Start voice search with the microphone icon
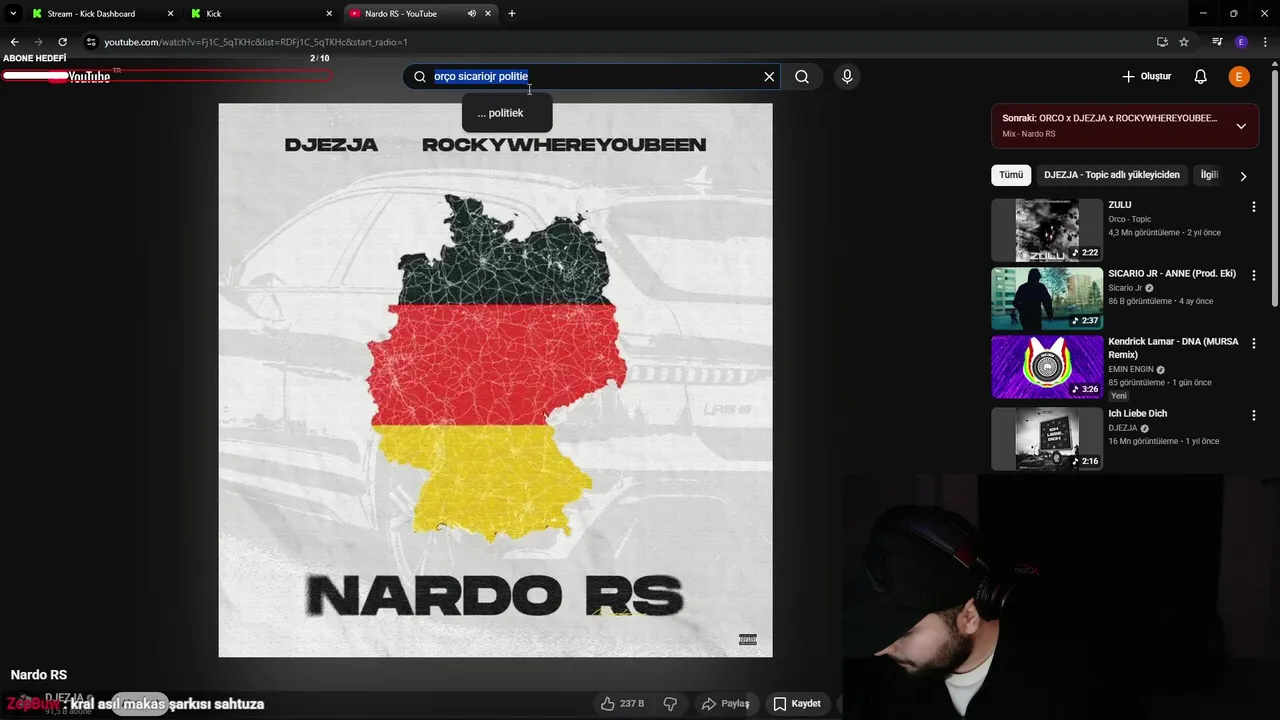 point(847,77)
